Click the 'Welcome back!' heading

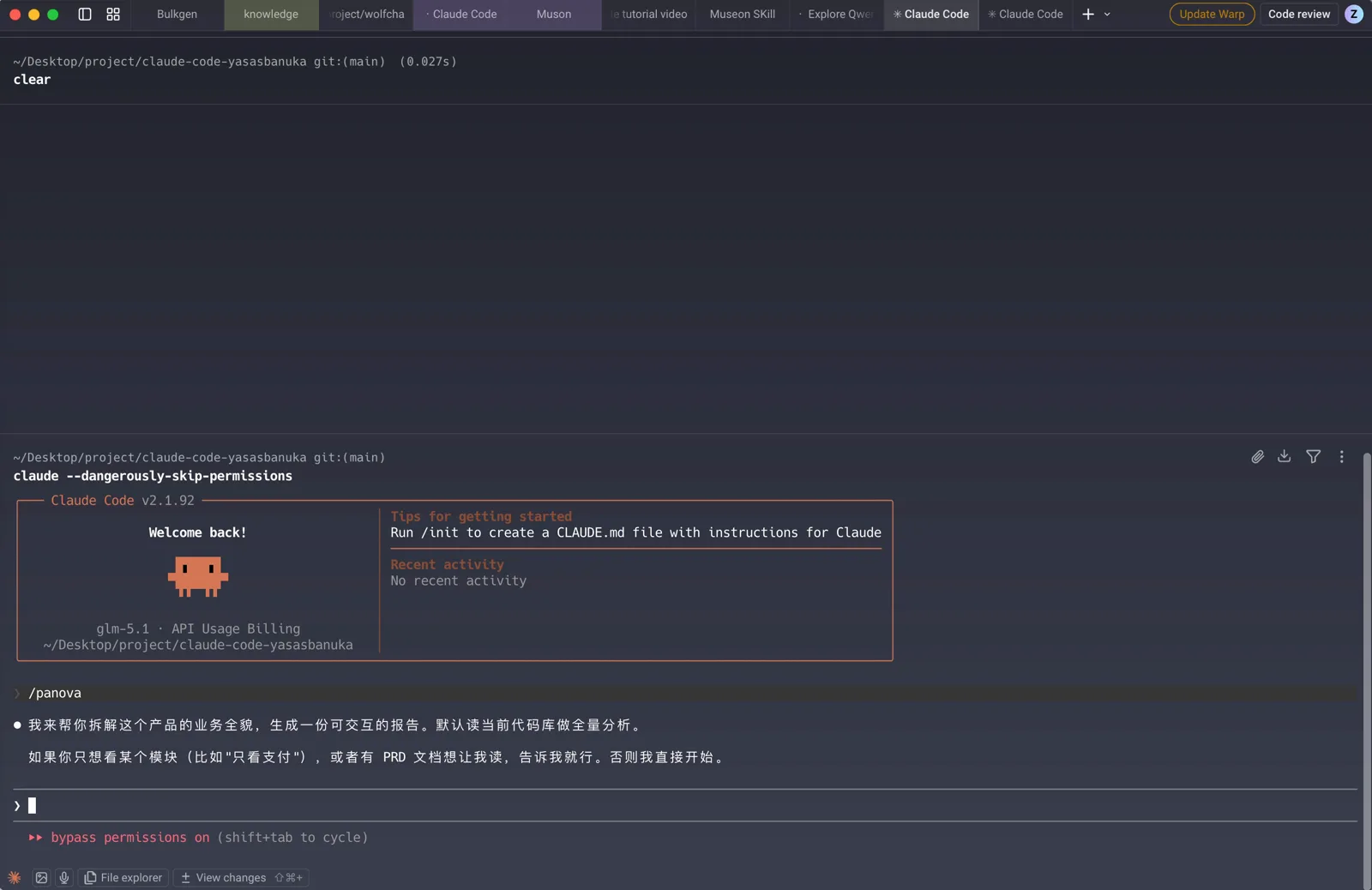point(197,532)
